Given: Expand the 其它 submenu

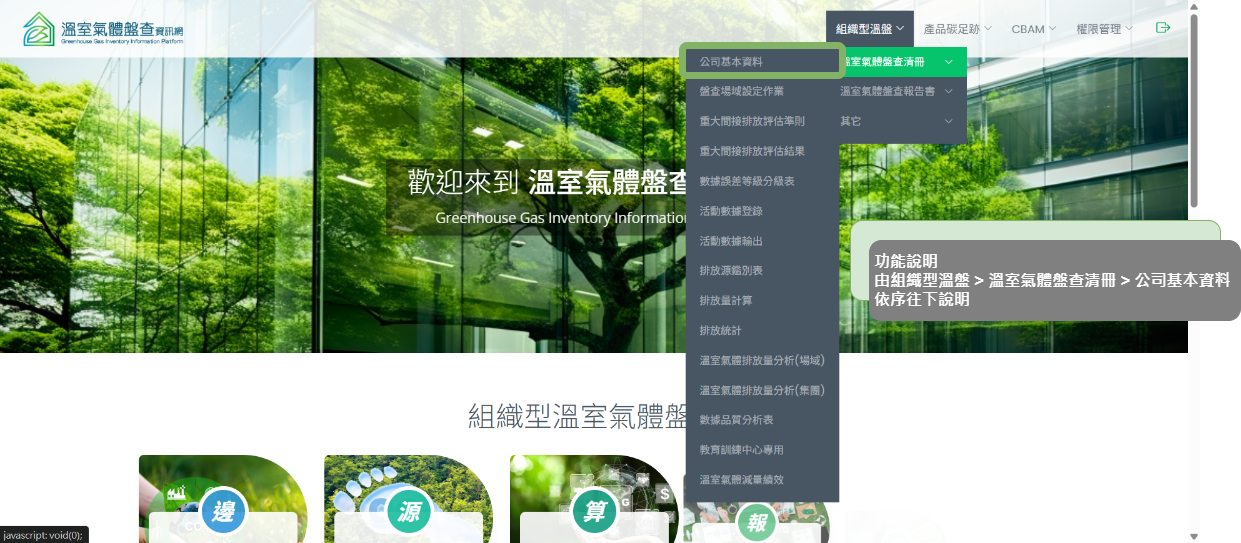Looking at the screenshot, I should (896, 121).
